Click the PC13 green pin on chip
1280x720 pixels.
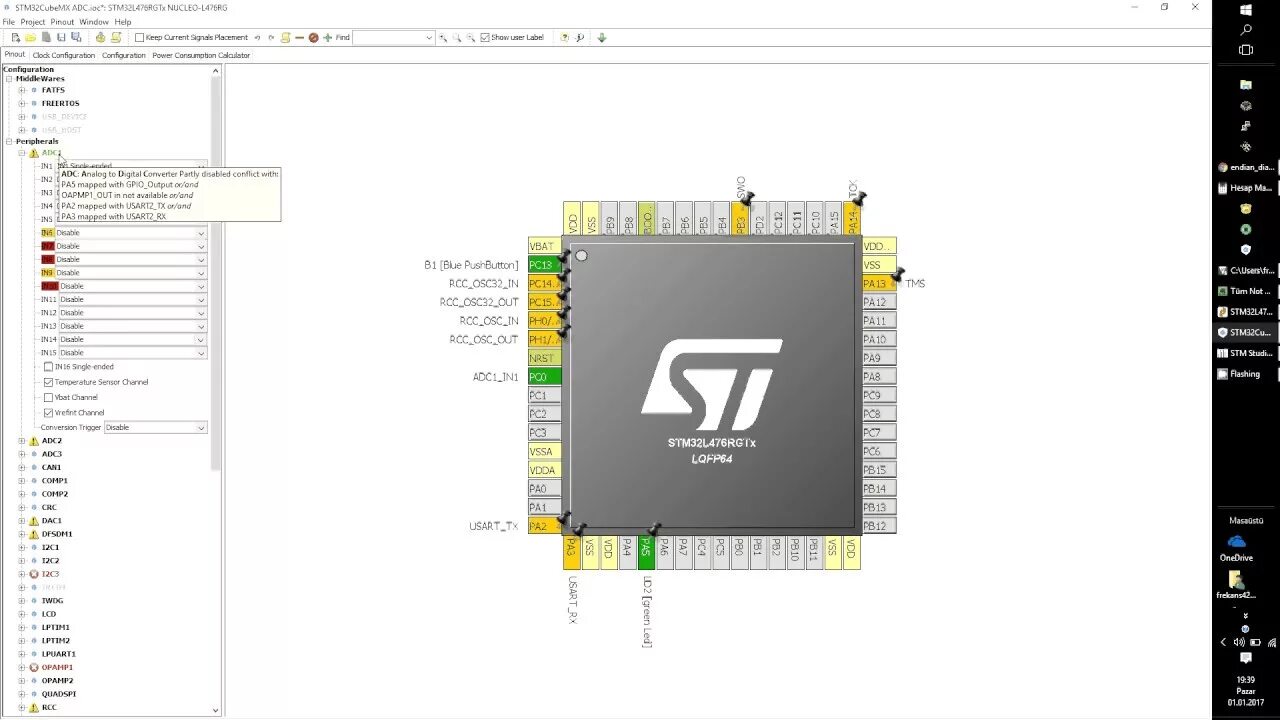coord(544,265)
